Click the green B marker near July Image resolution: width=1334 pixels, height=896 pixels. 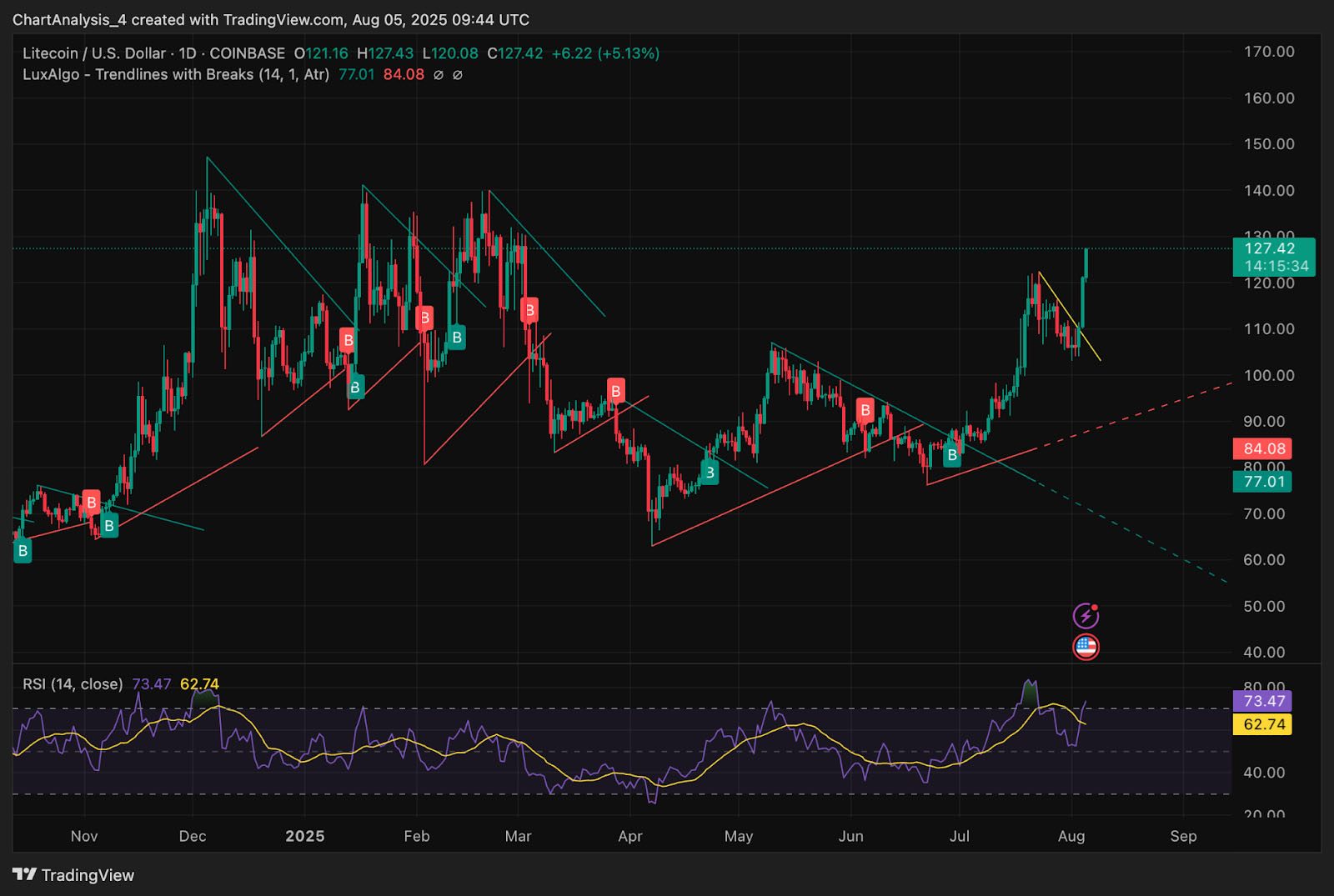(x=952, y=455)
